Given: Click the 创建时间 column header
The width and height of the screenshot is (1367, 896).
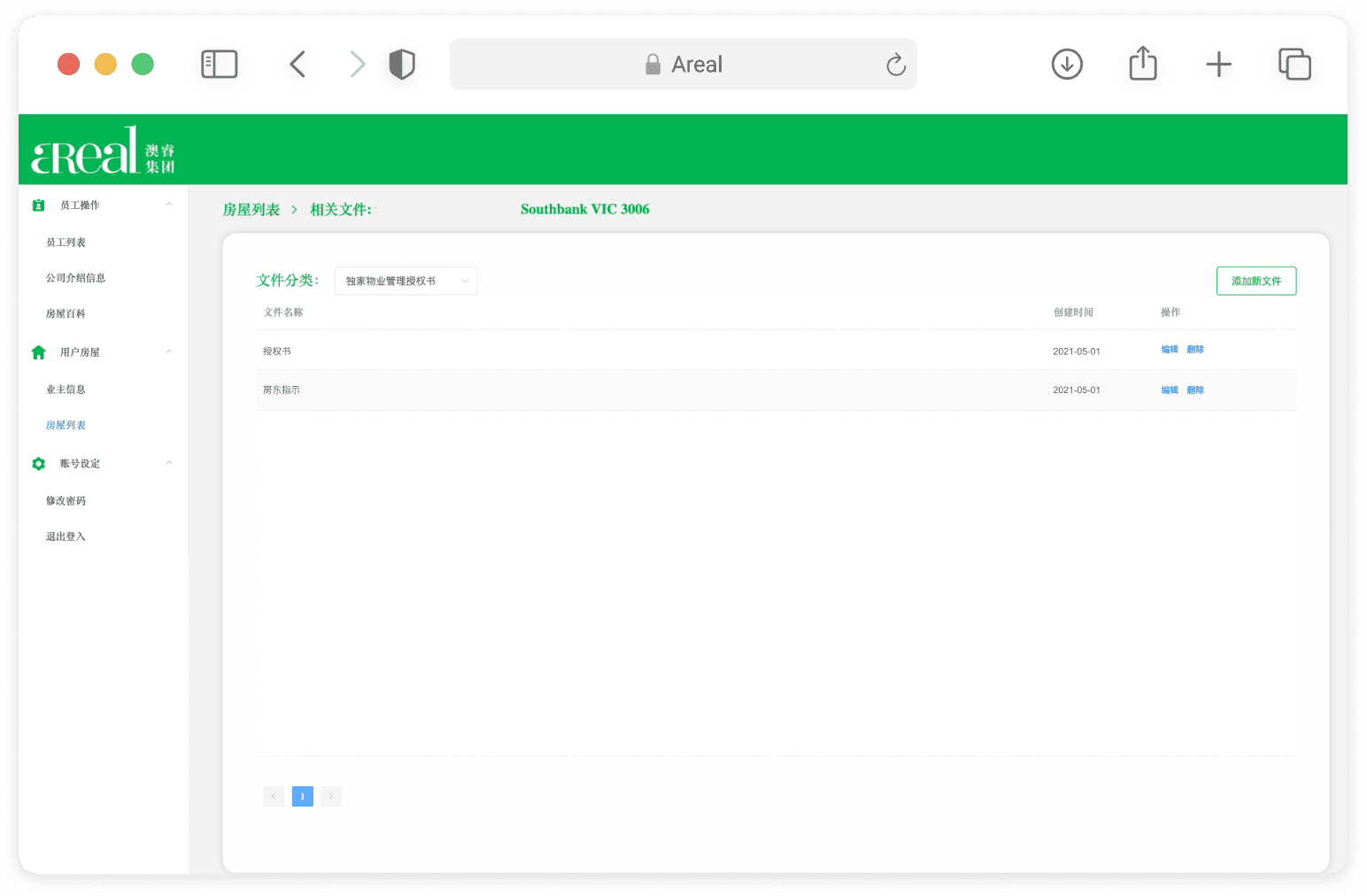Looking at the screenshot, I should click(x=1073, y=313).
